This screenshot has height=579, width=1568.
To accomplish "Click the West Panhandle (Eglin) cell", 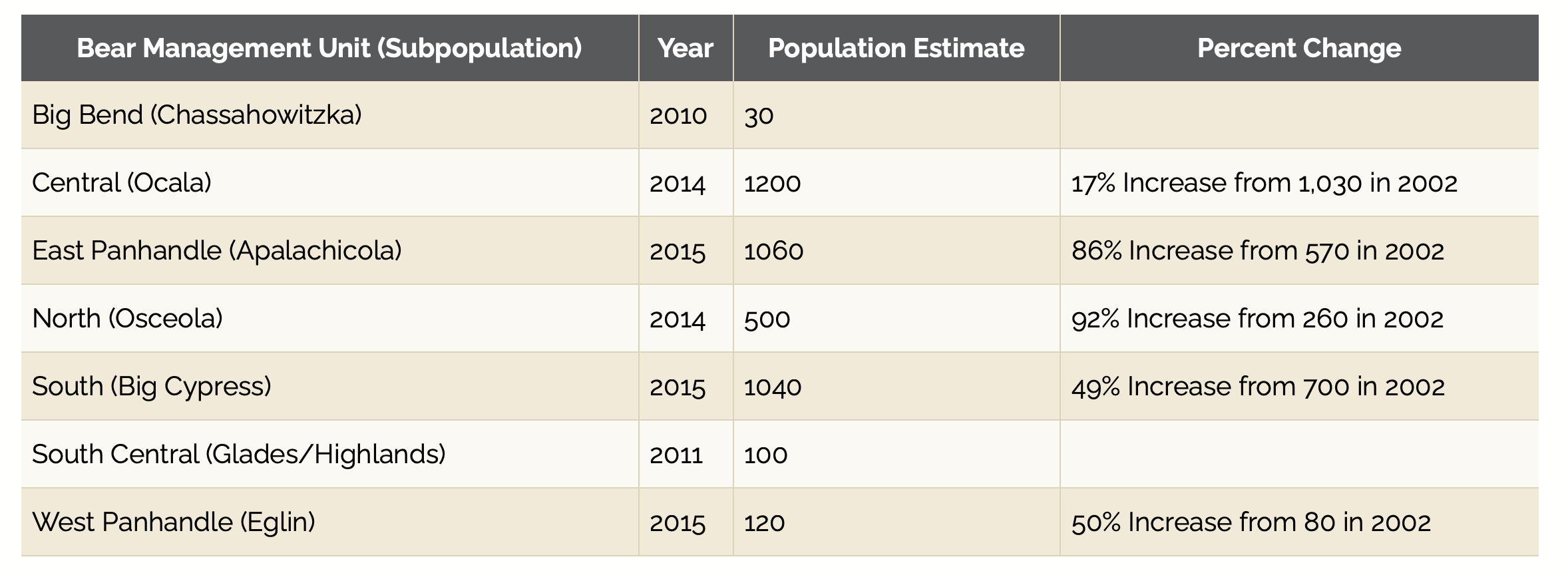I will [x=174, y=522].
